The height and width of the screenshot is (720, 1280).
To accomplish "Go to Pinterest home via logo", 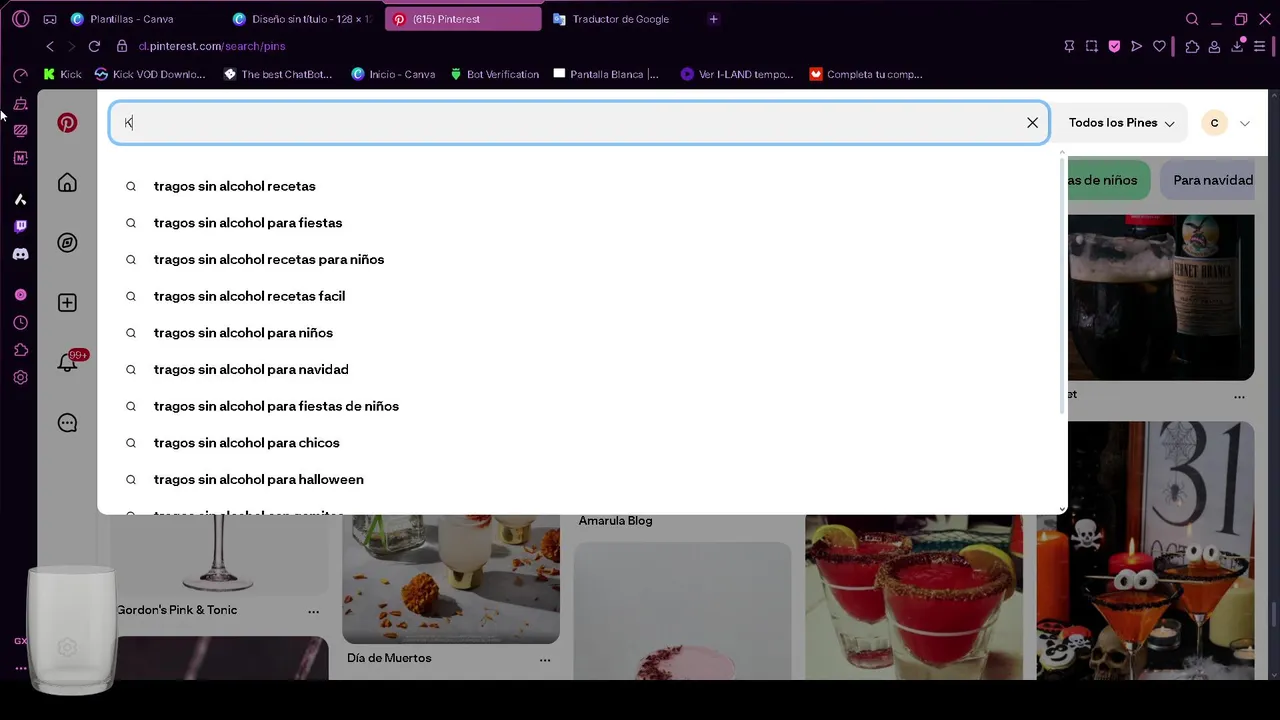I will (x=67, y=123).
